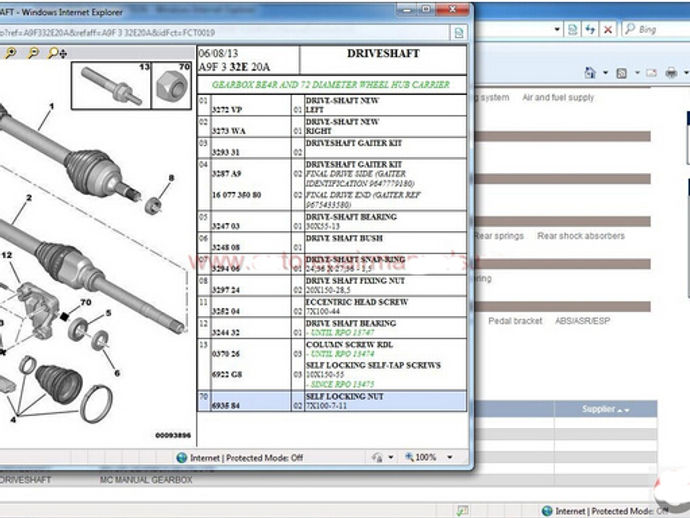Click the zoom in magnifier icon

pyautogui.click(x=11, y=53)
